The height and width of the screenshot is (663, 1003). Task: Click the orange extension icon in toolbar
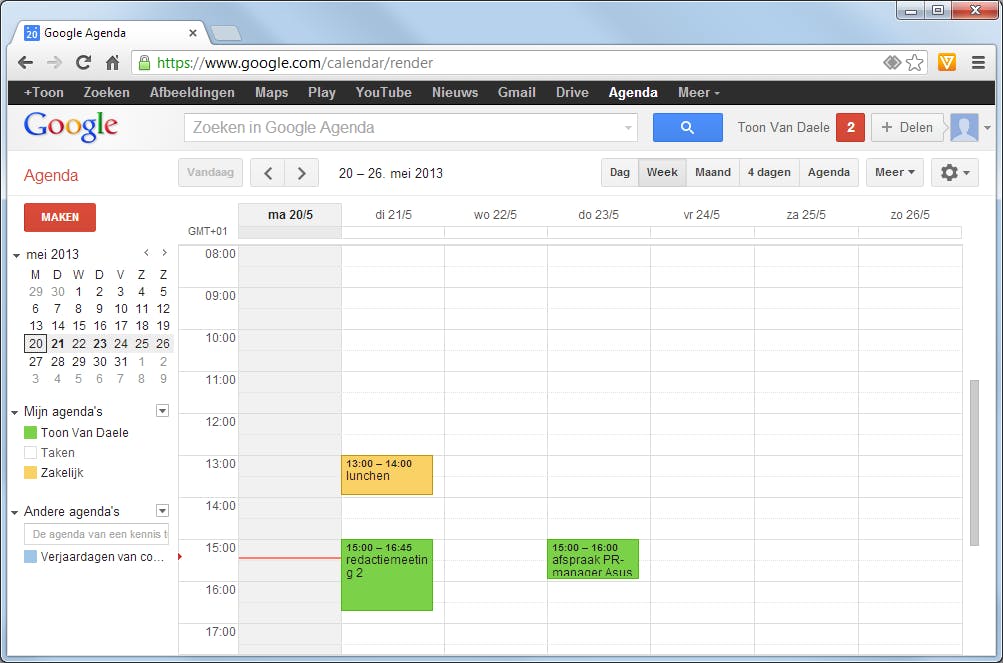(x=947, y=62)
